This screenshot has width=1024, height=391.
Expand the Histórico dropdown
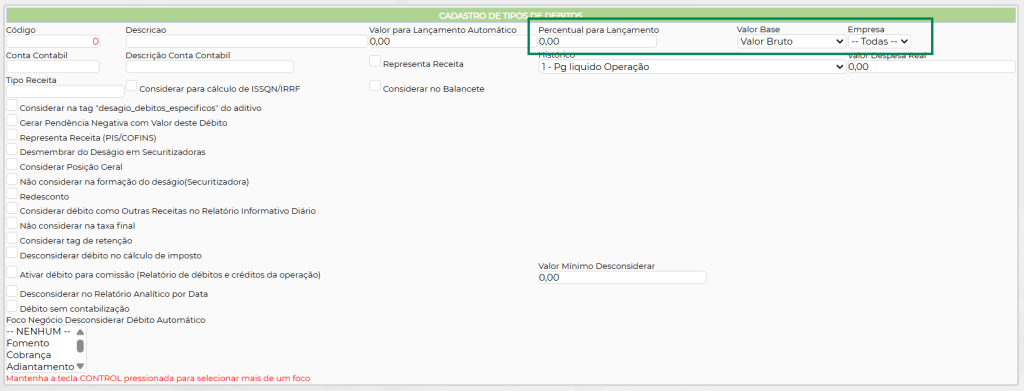pos(692,67)
